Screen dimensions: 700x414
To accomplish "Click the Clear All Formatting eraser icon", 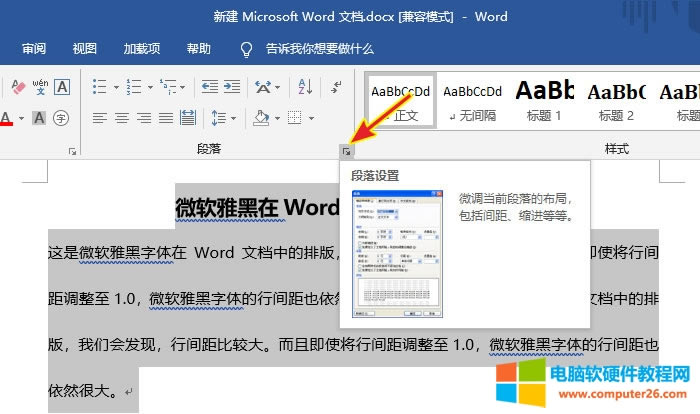I will click(16, 87).
